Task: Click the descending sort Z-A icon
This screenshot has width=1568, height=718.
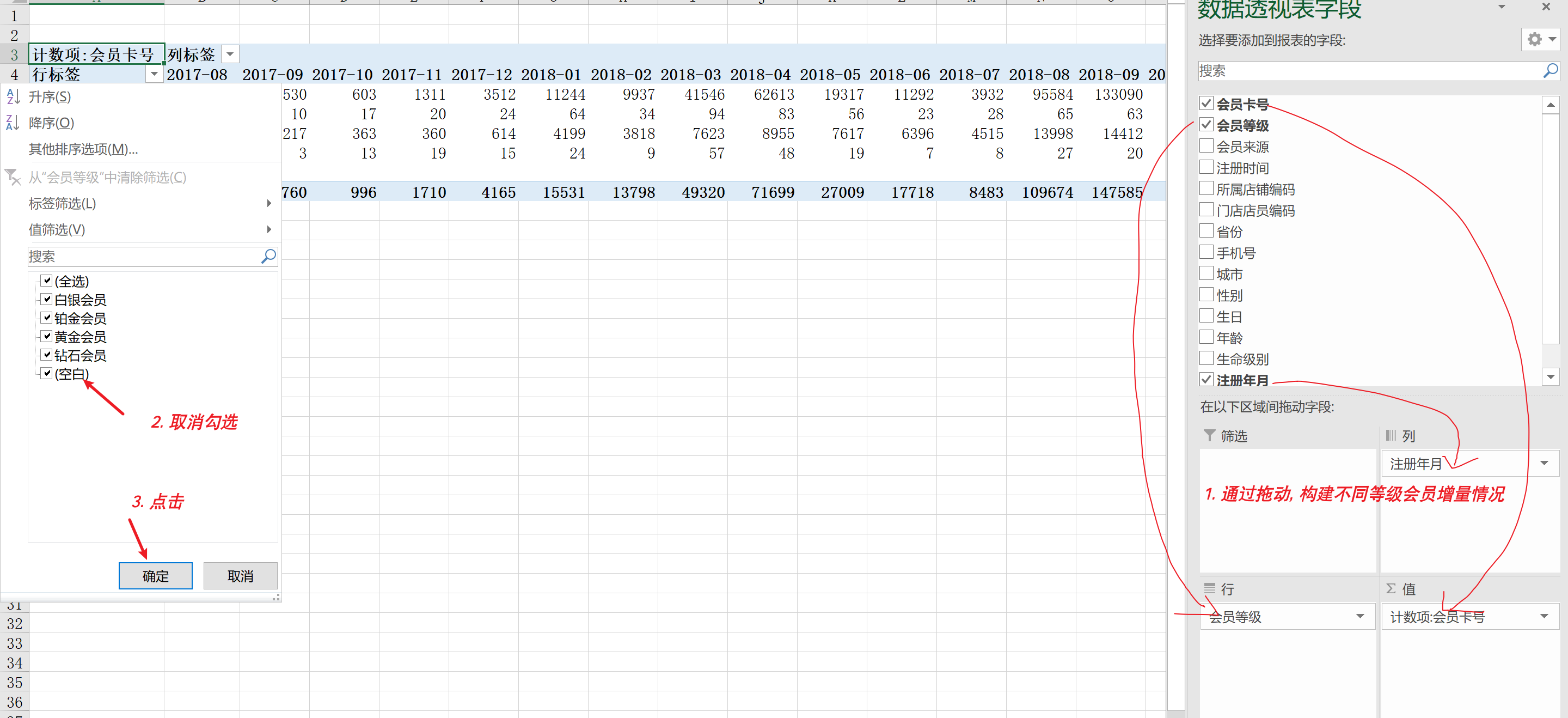Action: tap(13, 123)
